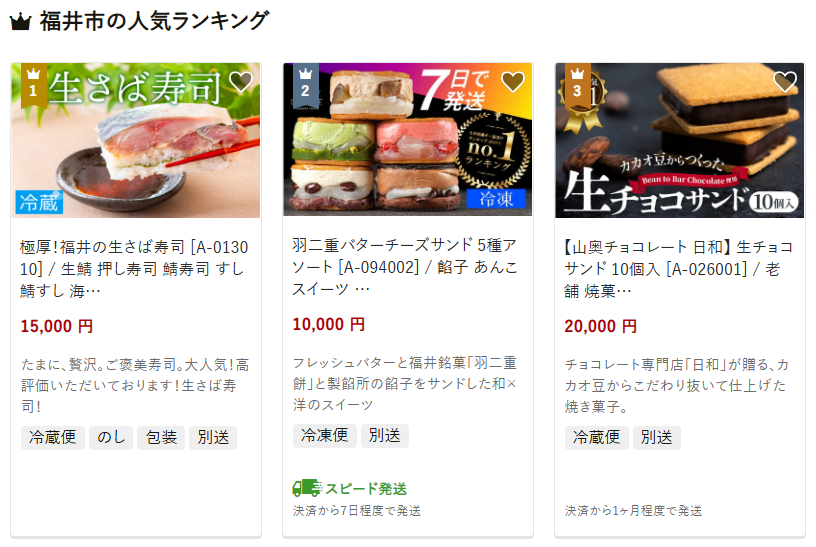Click the green スピード発送 truck icon
Viewport: 816px width, 547px height.
(x=307, y=488)
